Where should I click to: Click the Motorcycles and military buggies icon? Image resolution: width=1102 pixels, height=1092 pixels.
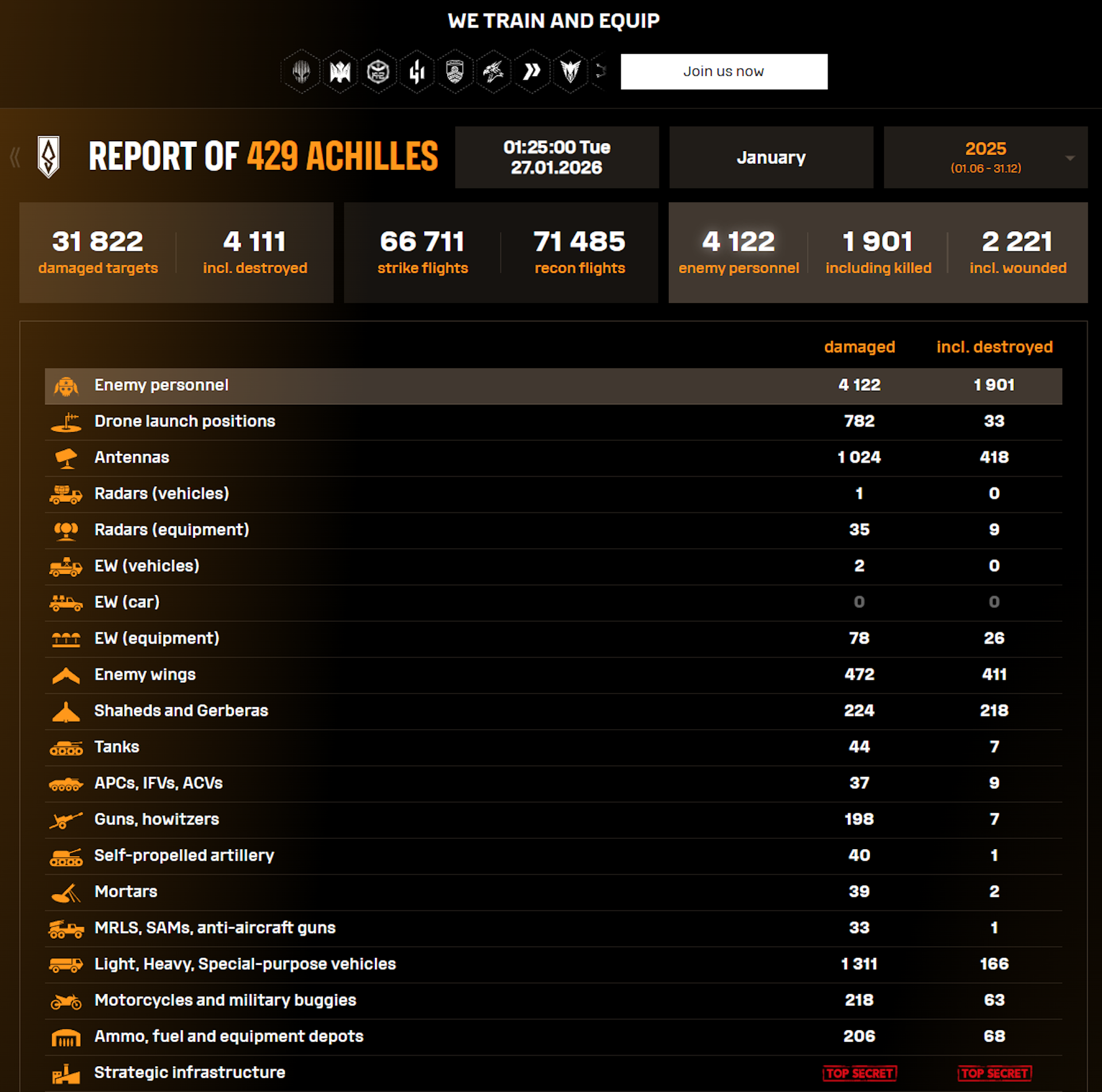(66, 1001)
